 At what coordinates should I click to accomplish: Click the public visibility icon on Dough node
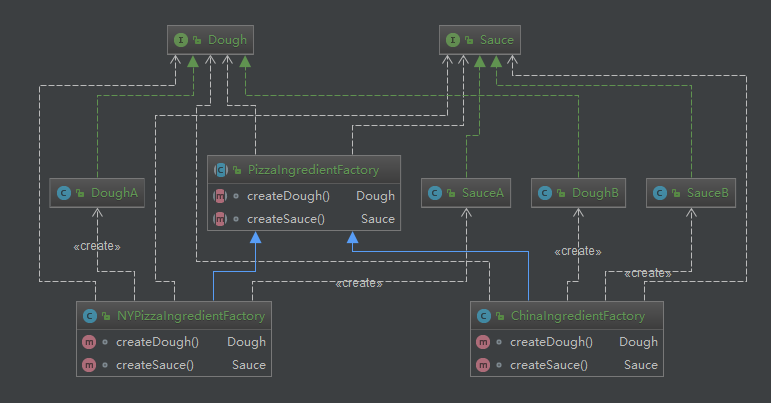[x=197, y=40]
